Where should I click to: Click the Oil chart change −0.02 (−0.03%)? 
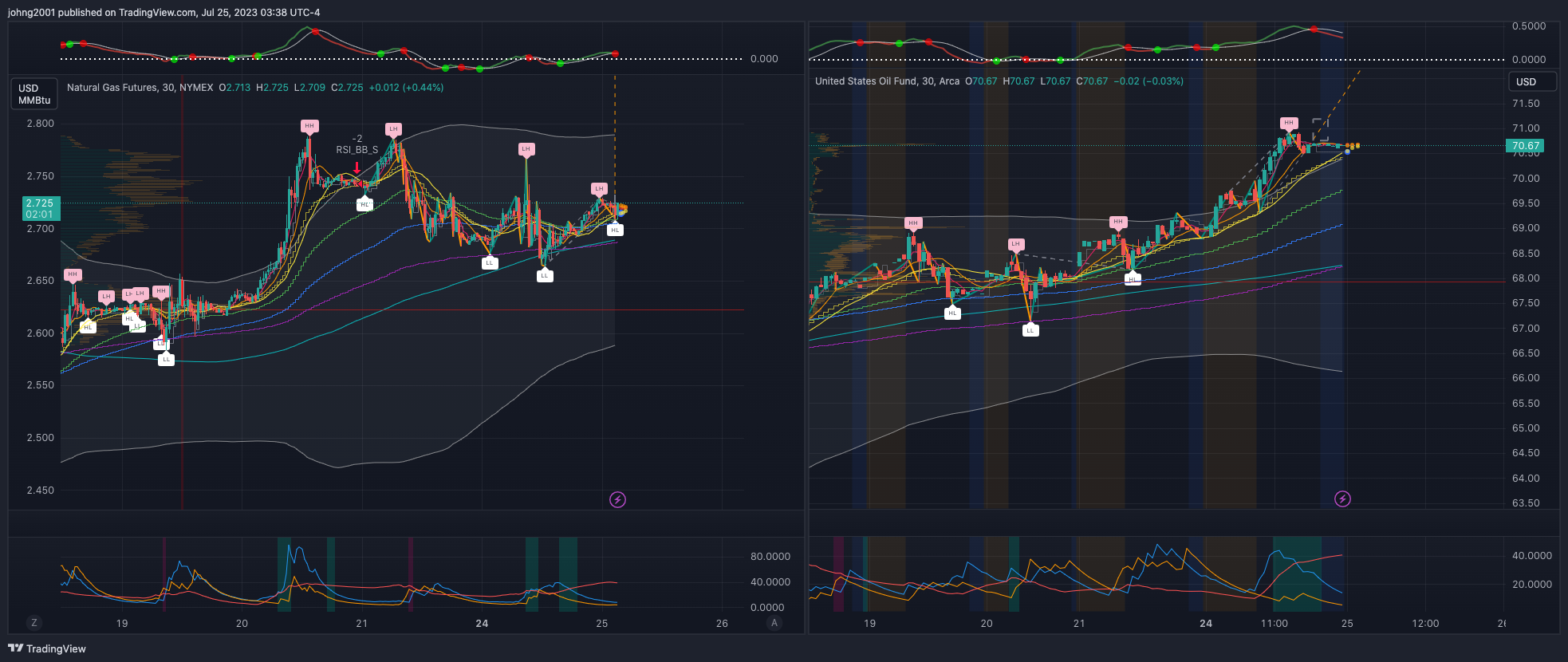[x=1148, y=81]
